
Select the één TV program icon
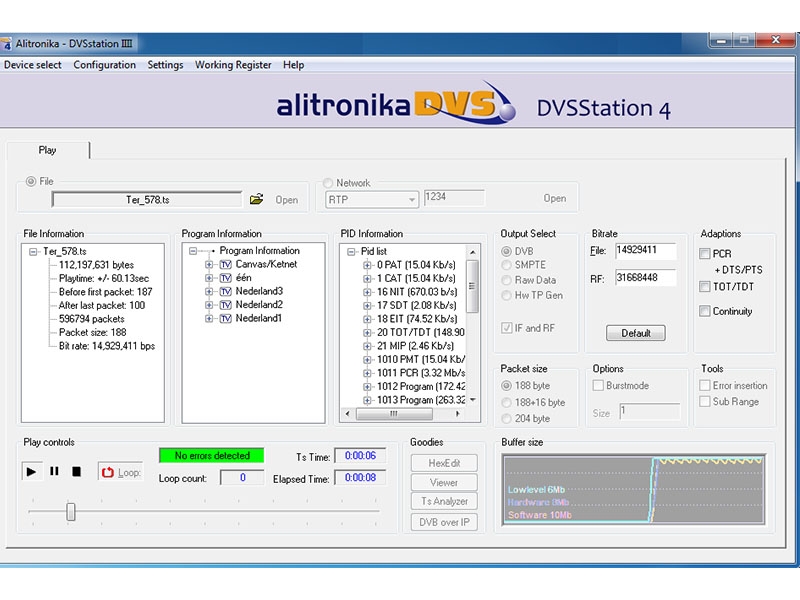coord(226,278)
